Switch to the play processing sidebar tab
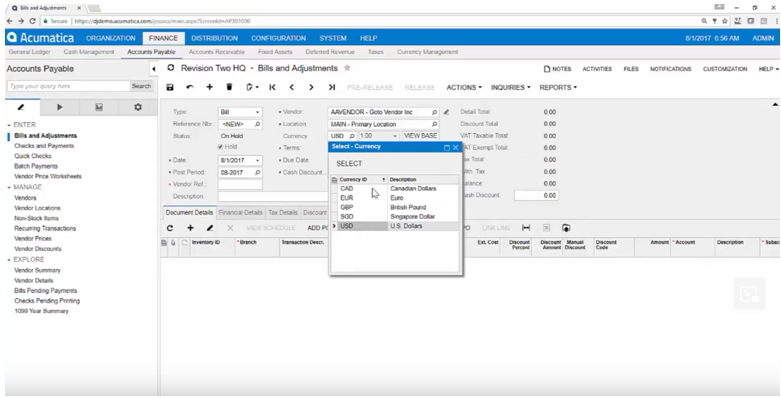The height and width of the screenshot is (398, 781). [60, 107]
